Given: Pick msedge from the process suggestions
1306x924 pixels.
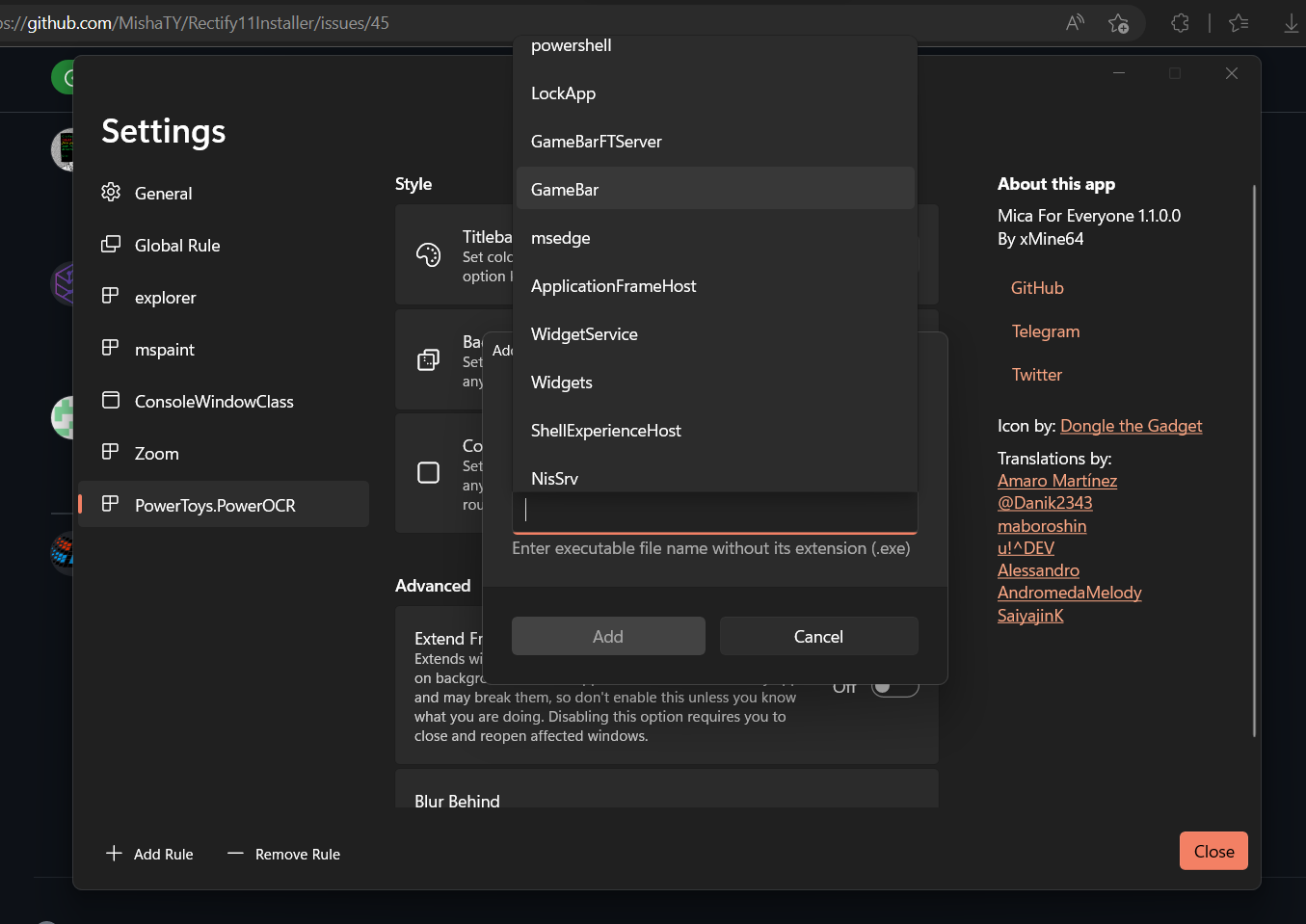Looking at the screenshot, I should 715,238.
